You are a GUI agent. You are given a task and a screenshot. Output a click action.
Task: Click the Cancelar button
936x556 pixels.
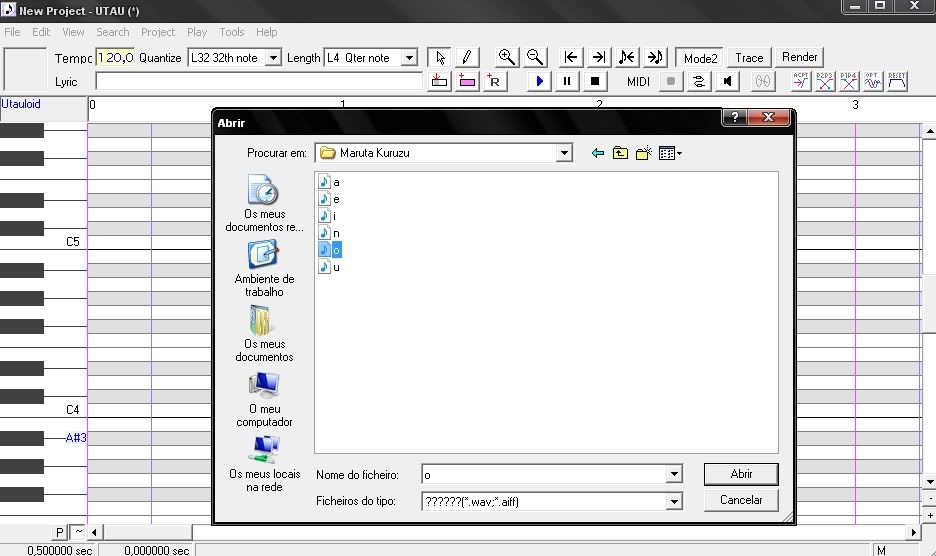coord(741,500)
